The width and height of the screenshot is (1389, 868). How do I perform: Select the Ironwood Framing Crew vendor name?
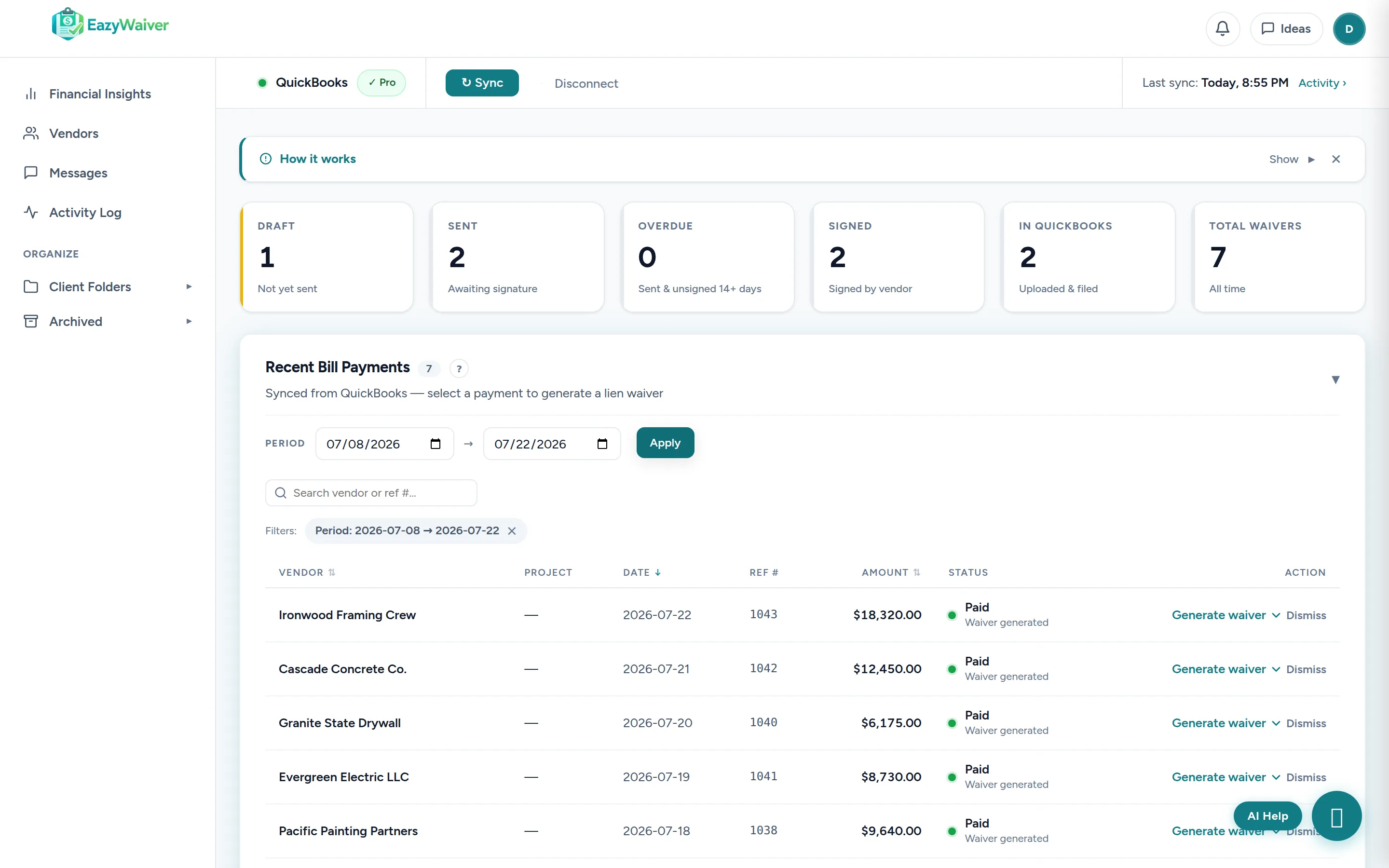(x=347, y=615)
